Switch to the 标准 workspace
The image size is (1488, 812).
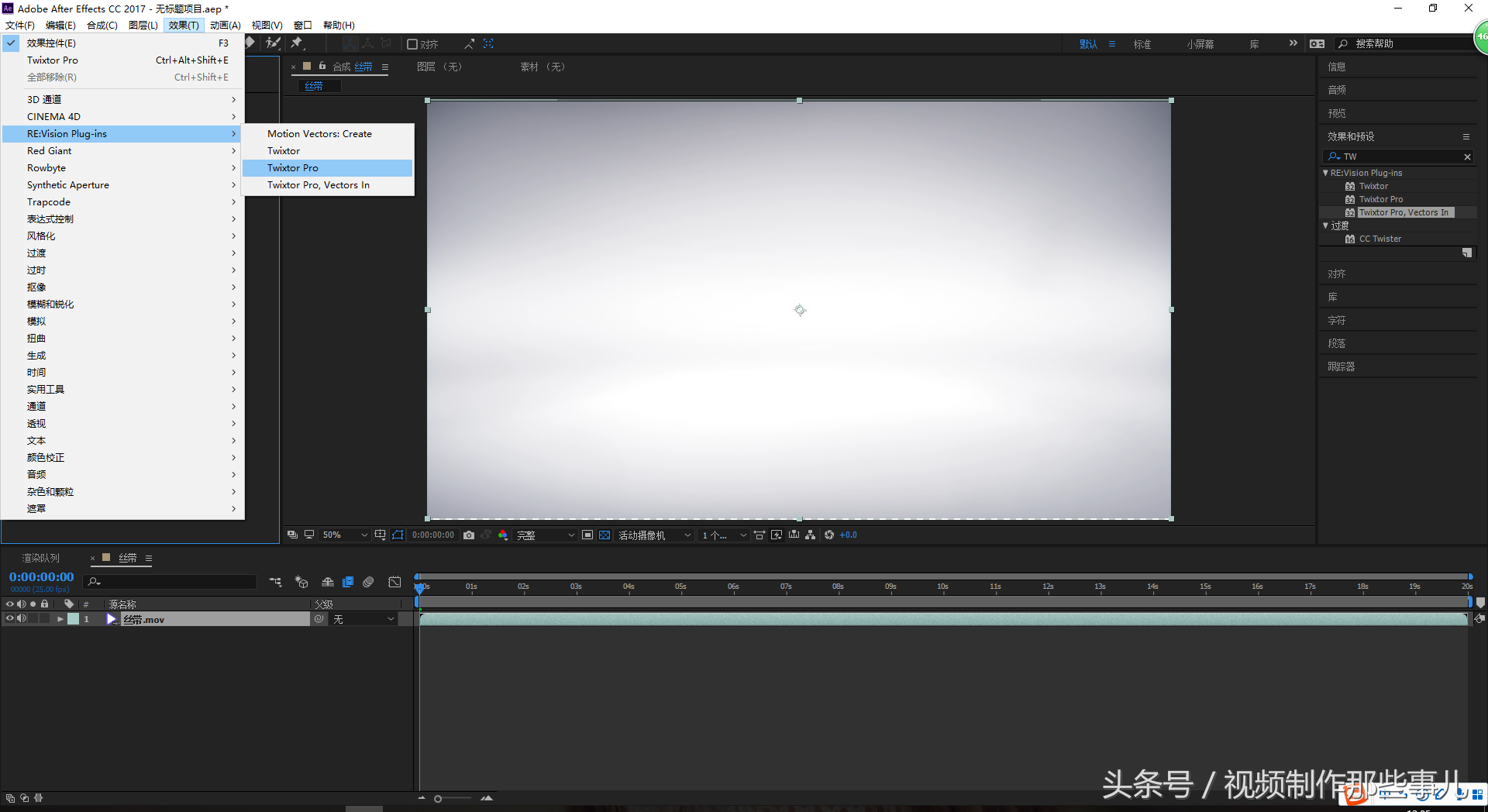coord(1142,44)
